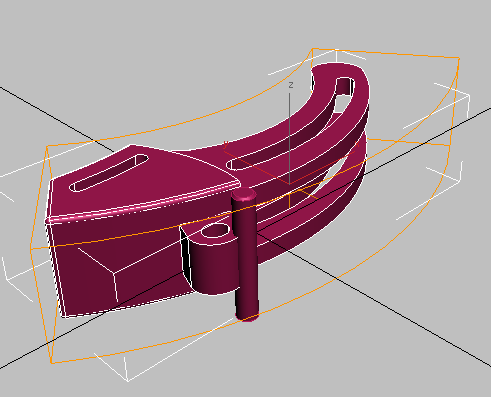The width and height of the screenshot is (491, 397).
Task: Click the bottom end of the pin
Action: click(248, 316)
